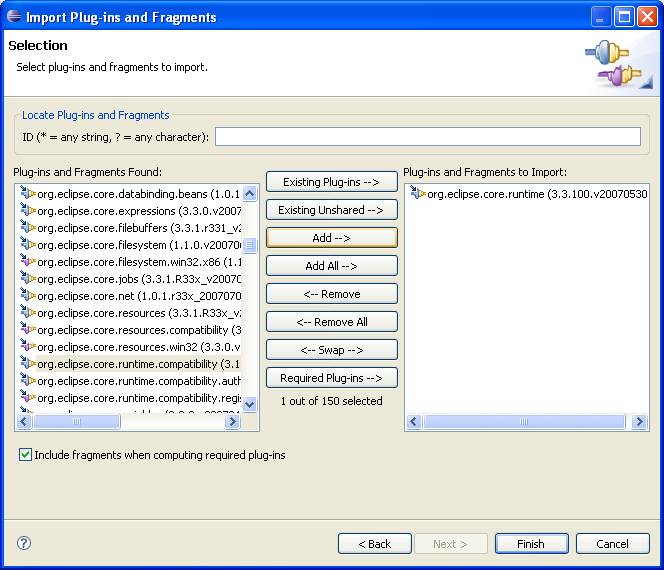Select org.eclipse.core.filesystem (1.1.0 row text
Viewport: 664px width, 570px height.
(x=139, y=245)
